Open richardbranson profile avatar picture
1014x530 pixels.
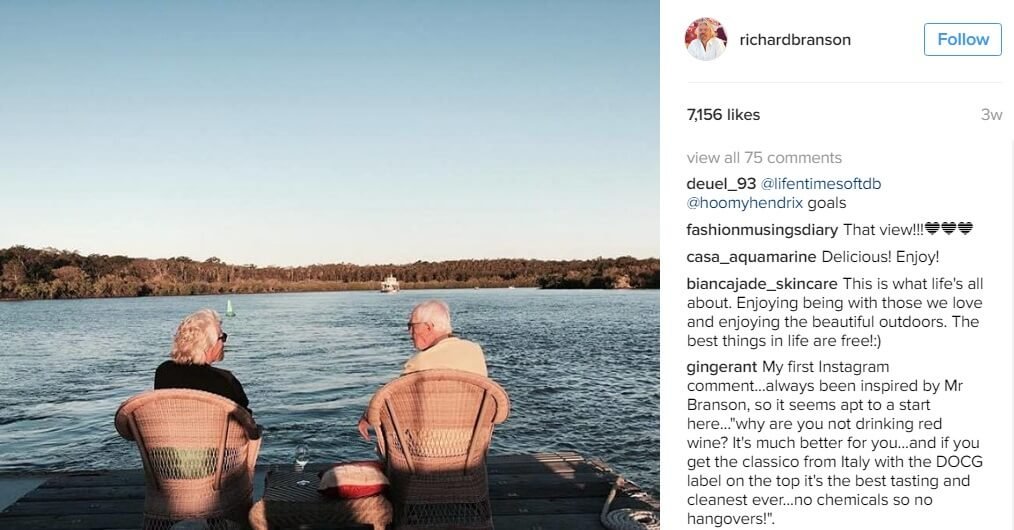(x=706, y=39)
